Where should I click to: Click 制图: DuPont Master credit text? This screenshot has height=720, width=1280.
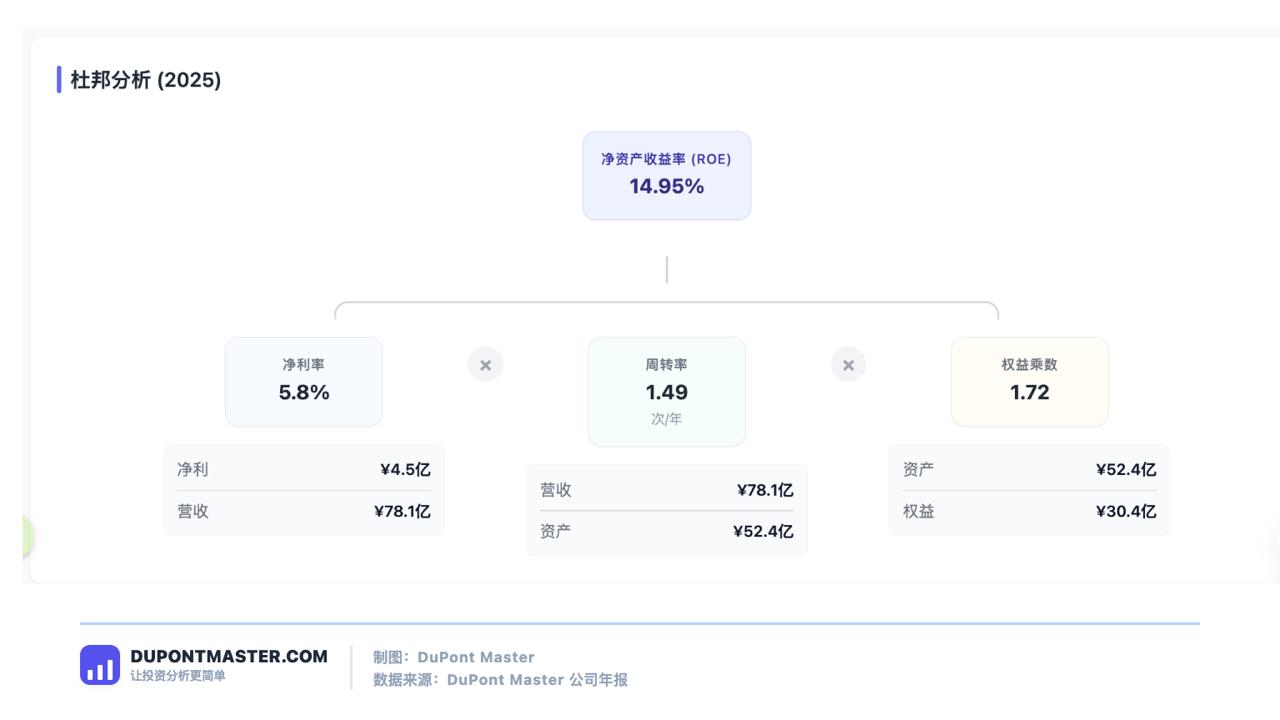(x=454, y=657)
